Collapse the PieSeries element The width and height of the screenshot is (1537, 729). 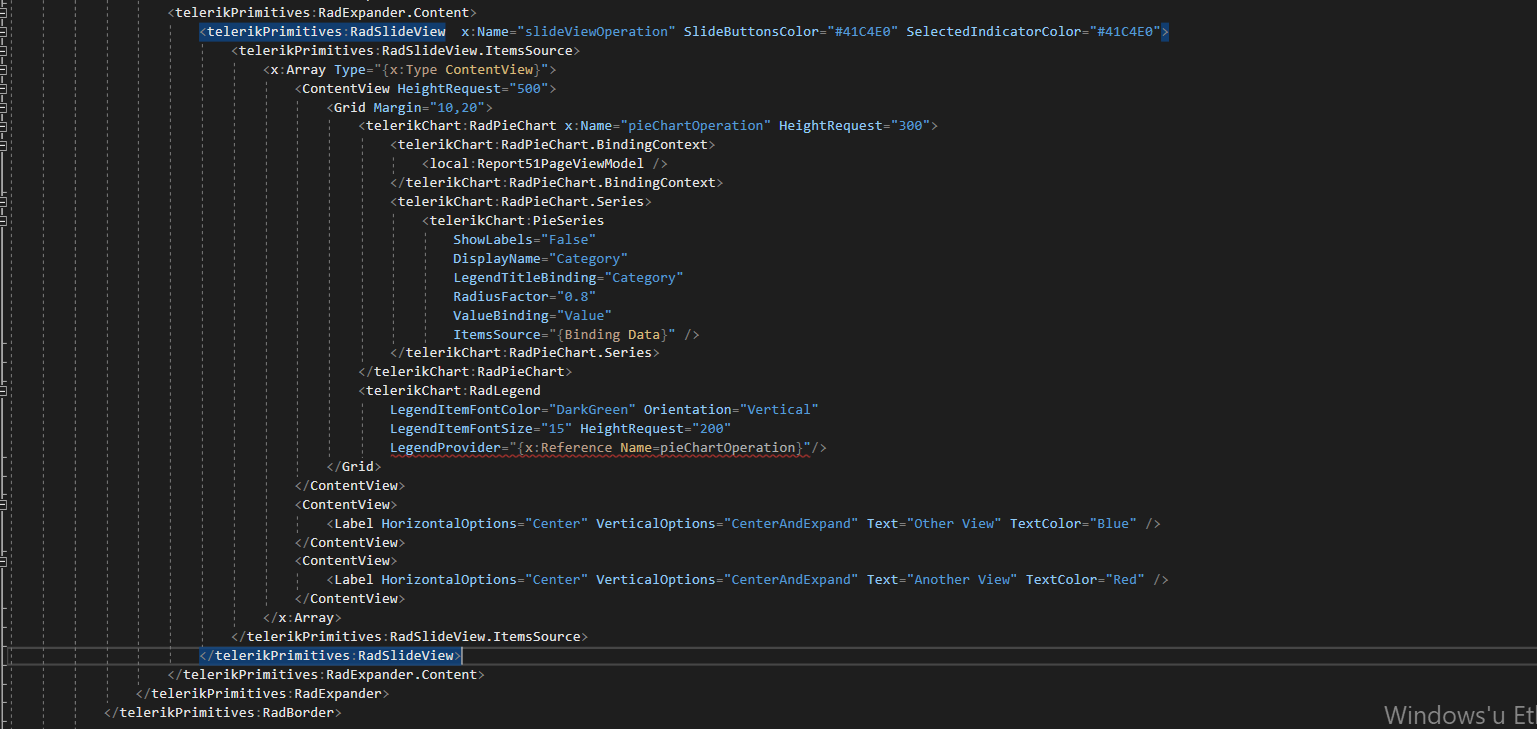click(x=5, y=221)
